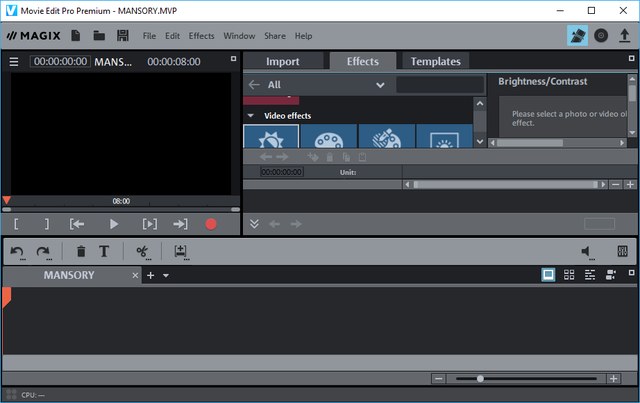
Task: Switch to the Templates tab
Action: coord(437,61)
